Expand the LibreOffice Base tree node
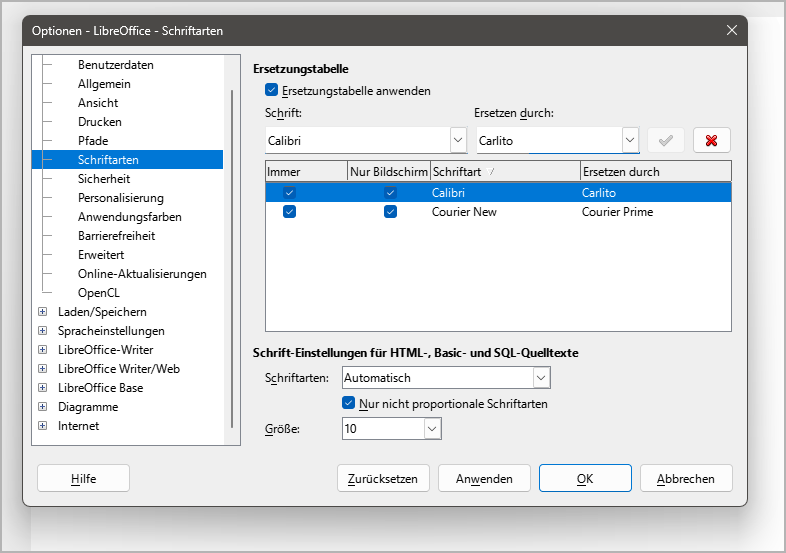This screenshot has height=553, width=786. (43, 388)
